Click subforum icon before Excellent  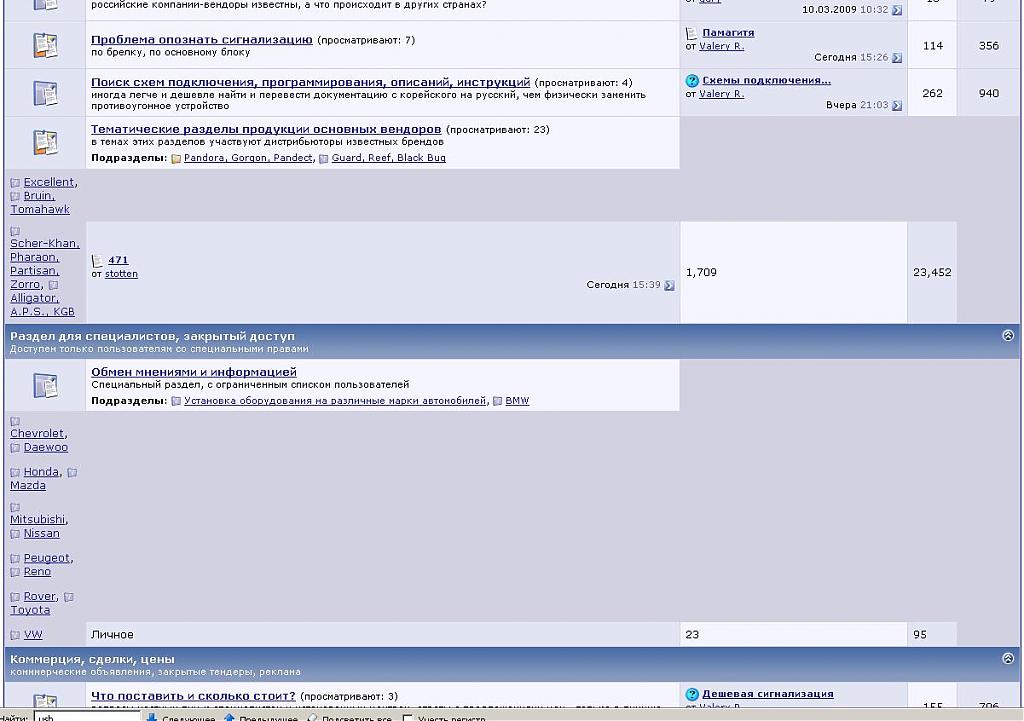15,183
